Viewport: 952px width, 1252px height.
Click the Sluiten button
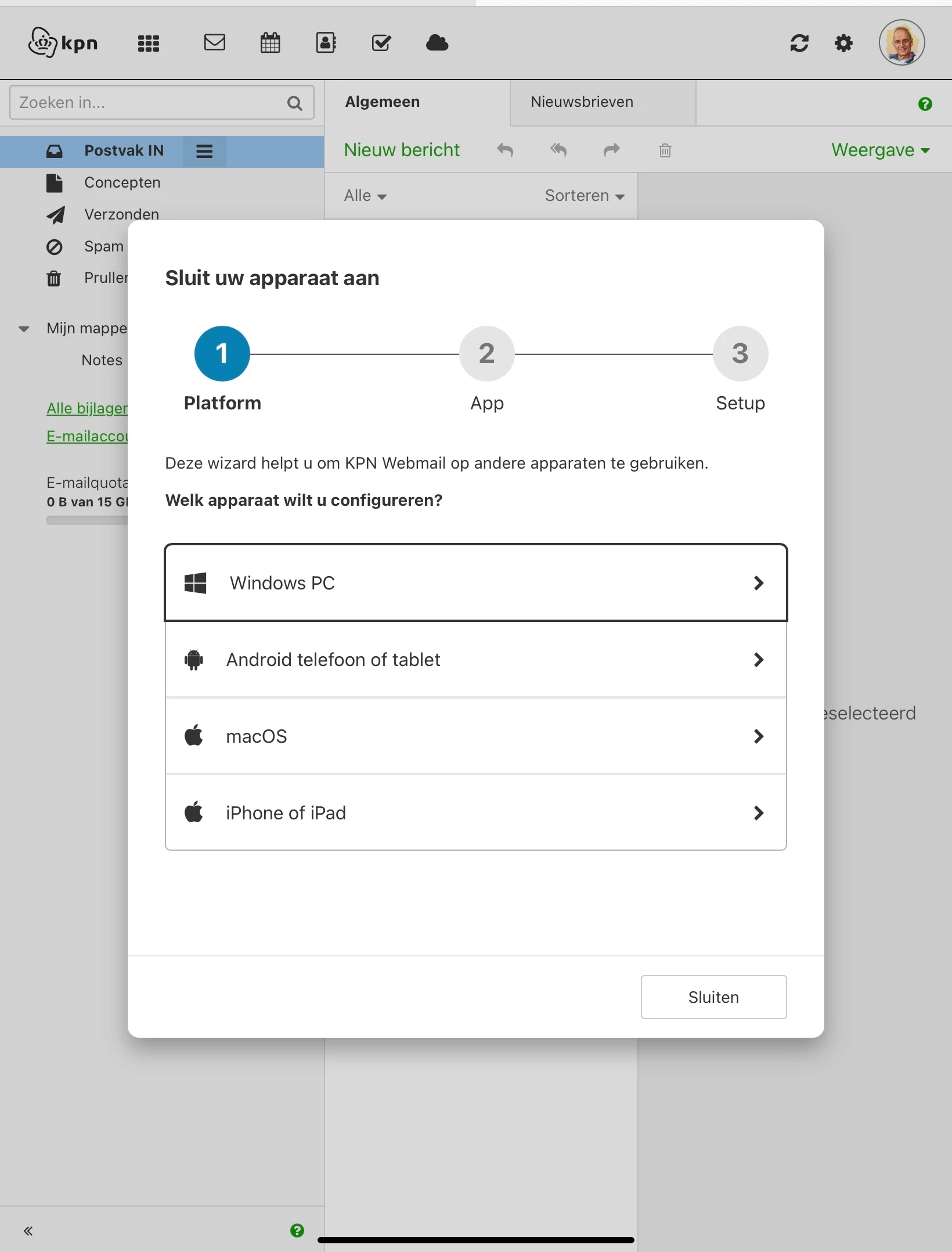click(x=713, y=997)
